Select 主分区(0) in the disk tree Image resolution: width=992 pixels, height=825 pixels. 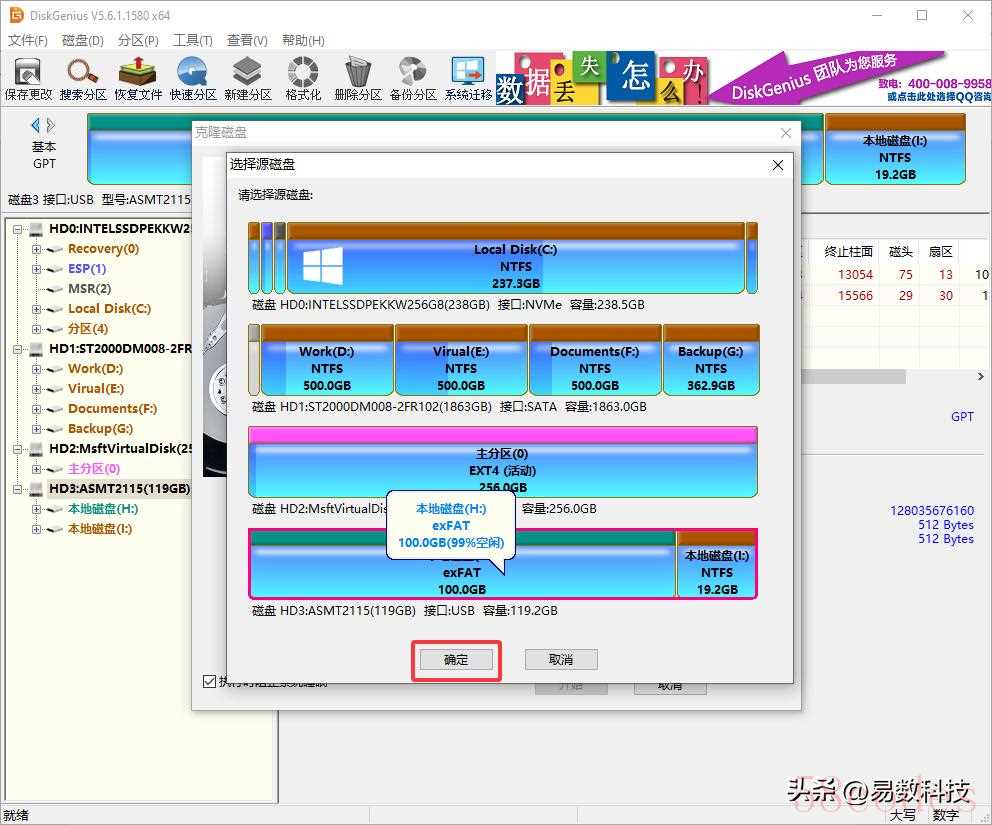(x=94, y=469)
